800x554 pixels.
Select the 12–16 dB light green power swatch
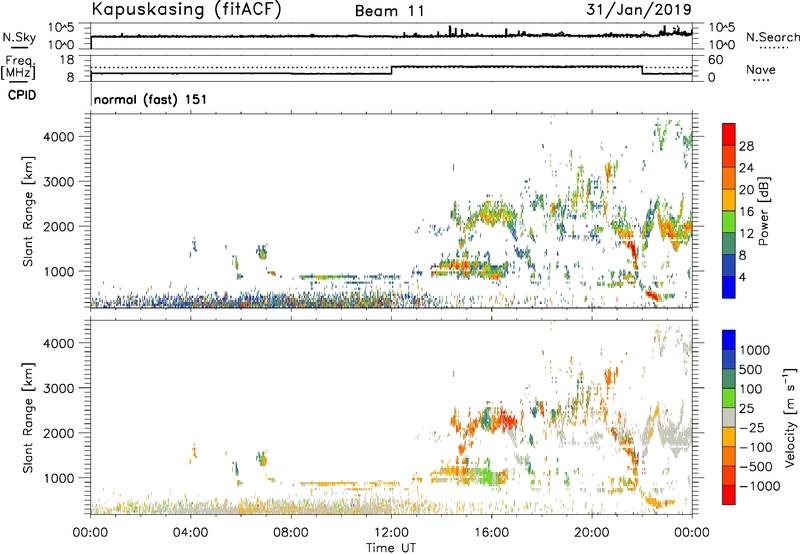click(x=729, y=221)
